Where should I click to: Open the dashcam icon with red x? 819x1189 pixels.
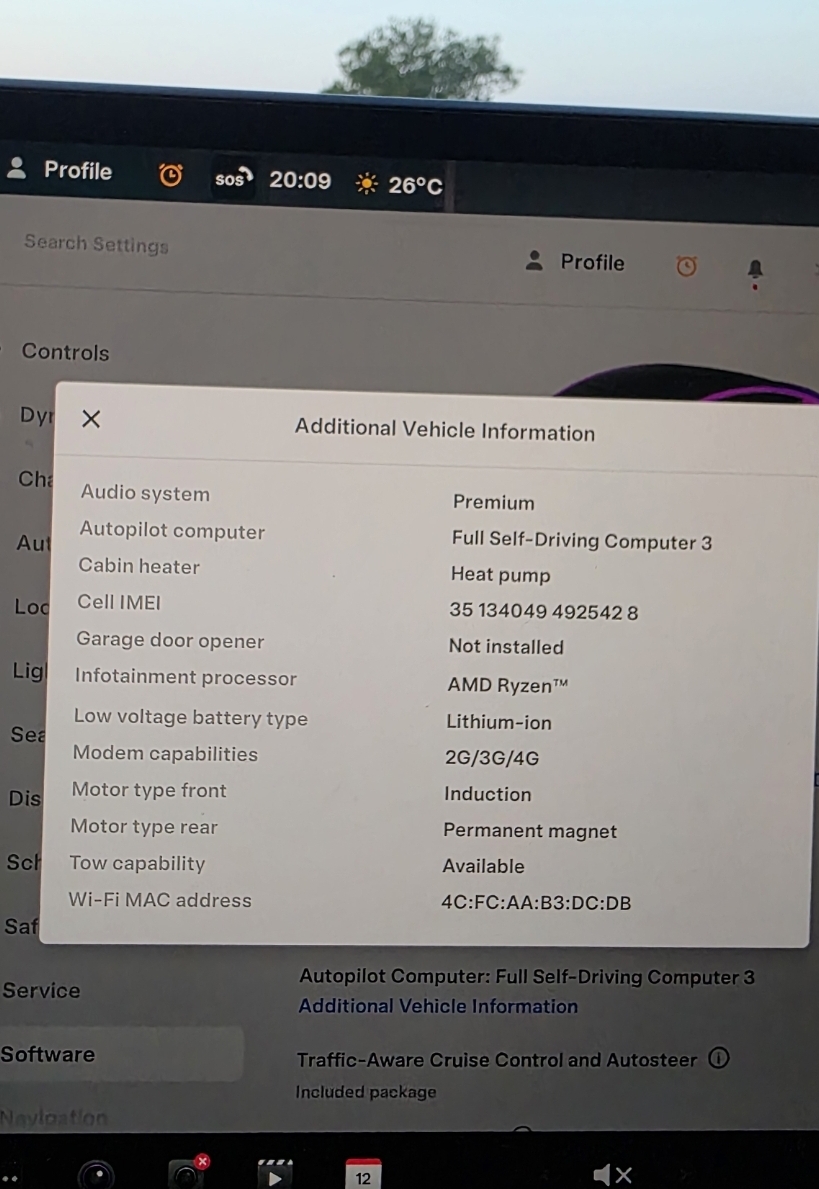187,1173
